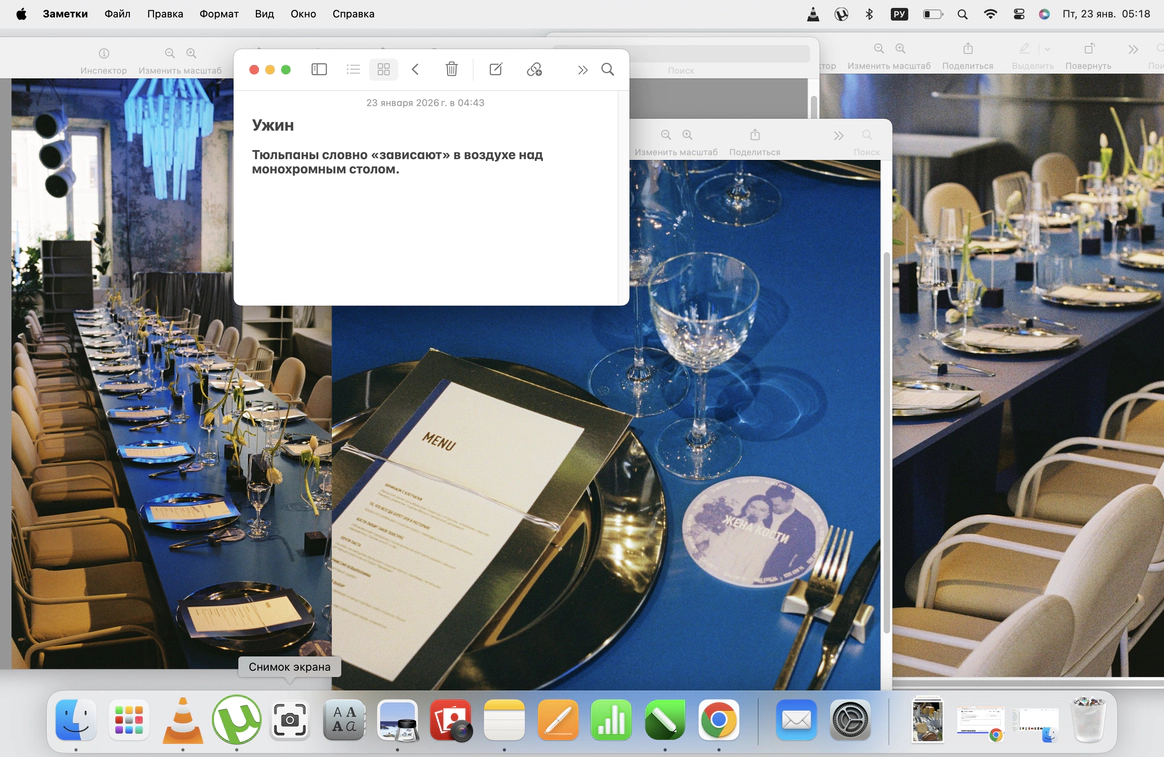Viewport: 1164px width, 757px height.
Task: Open the dropdown arrow beside Выделить
Action: click(x=1047, y=49)
